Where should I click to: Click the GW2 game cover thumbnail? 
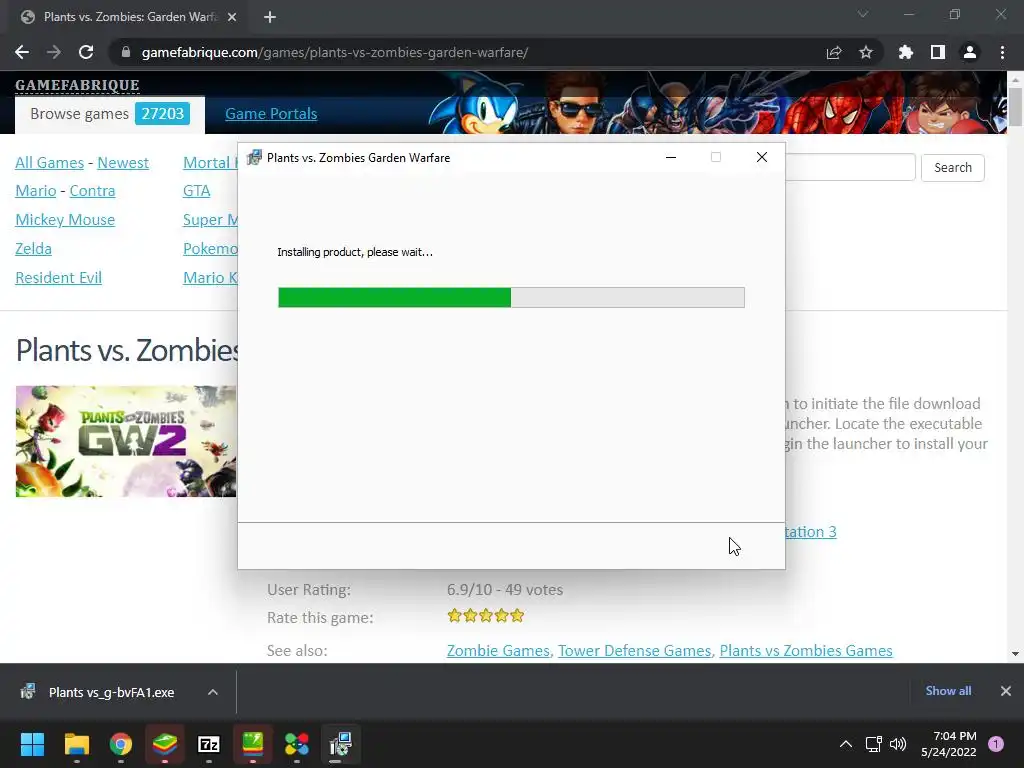126,441
